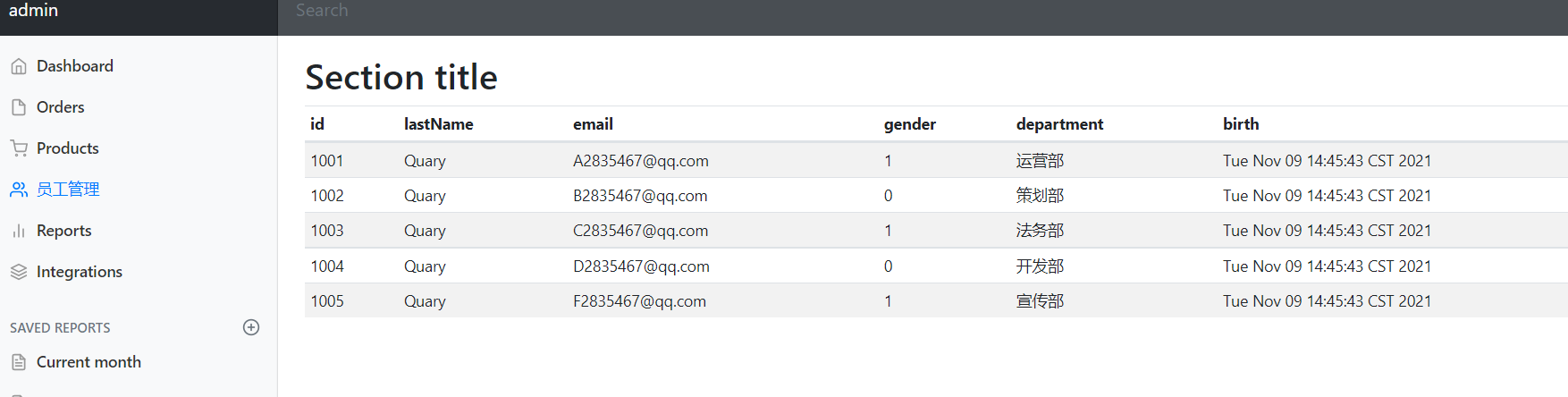Open the Products section
This screenshot has width=1568, height=397.
pyautogui.click(x=68, y=148)
